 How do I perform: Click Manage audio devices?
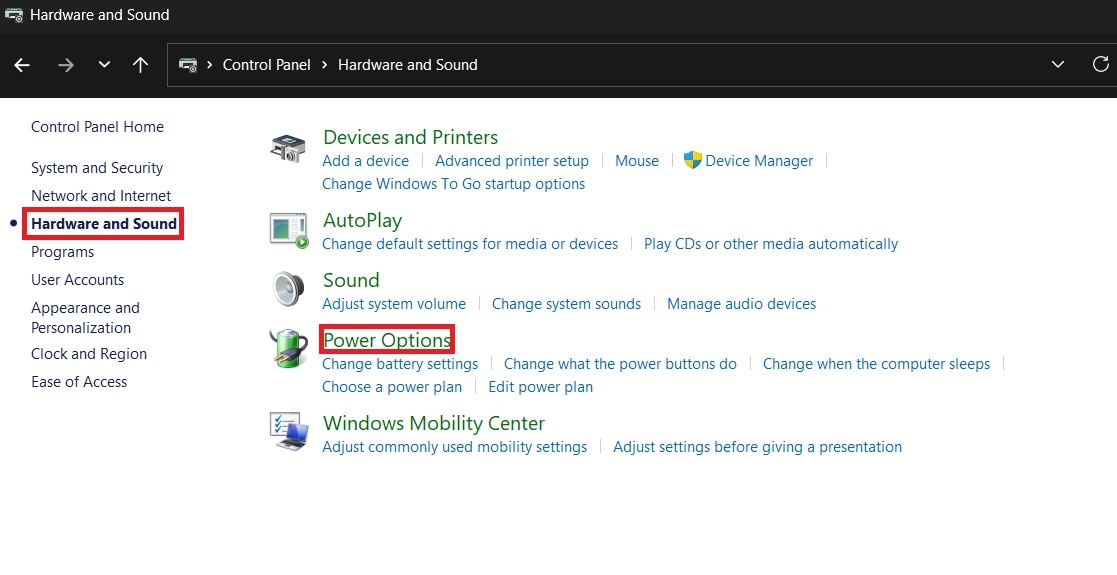(x=742, y=304)
